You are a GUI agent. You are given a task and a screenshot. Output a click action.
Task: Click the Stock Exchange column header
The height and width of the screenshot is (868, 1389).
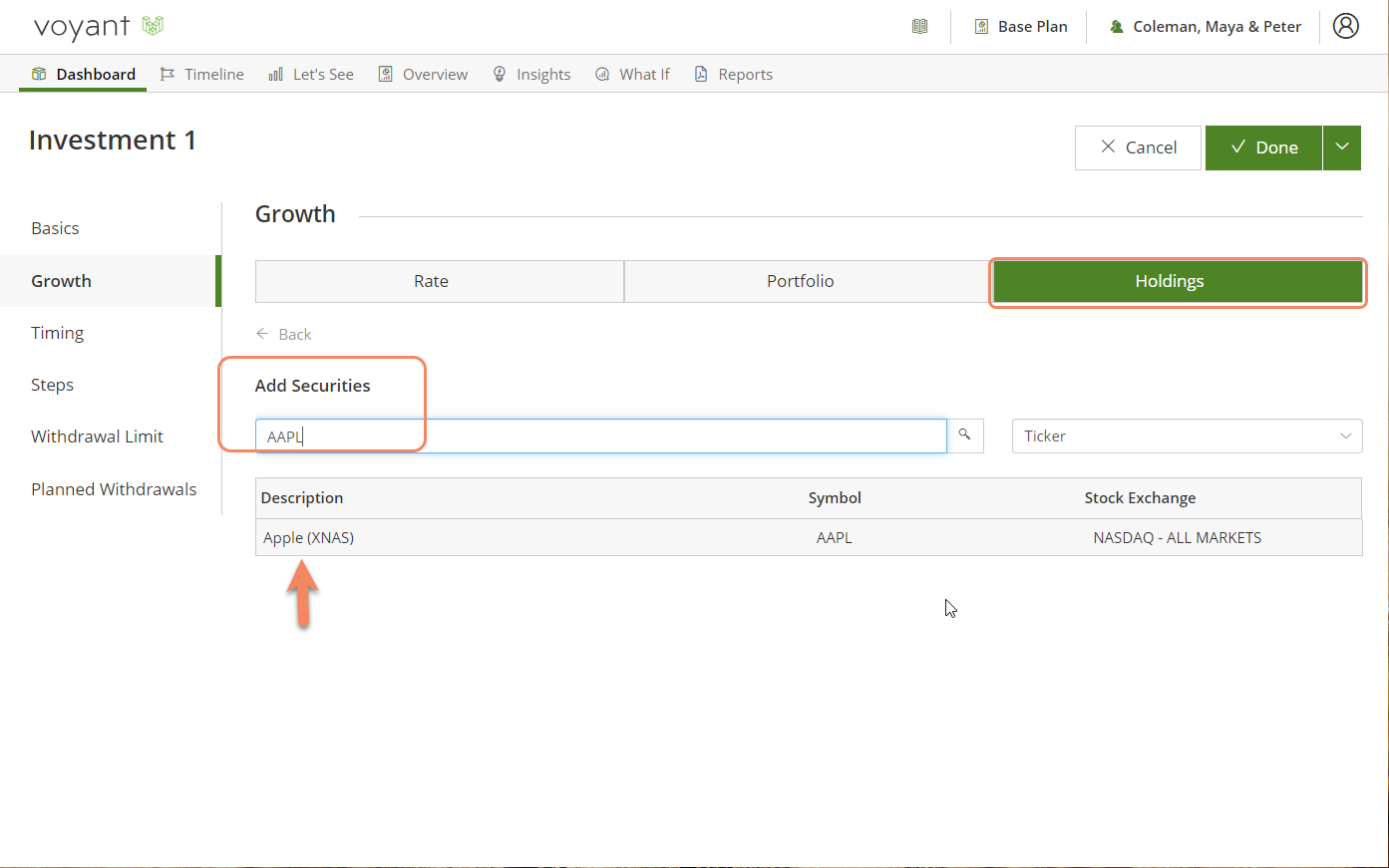pos(1140,497)
